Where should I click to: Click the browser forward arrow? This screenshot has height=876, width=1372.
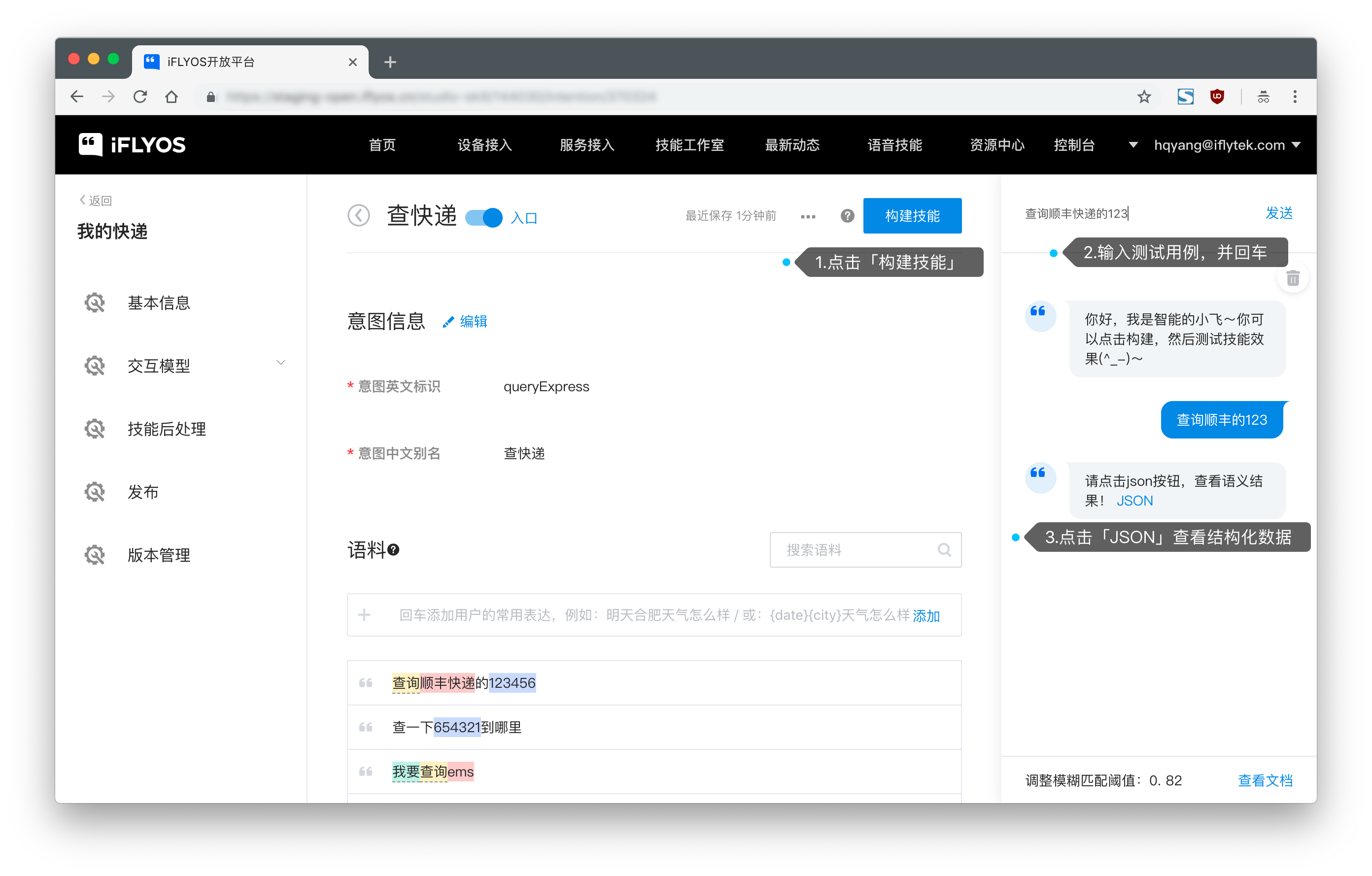pos(108,97)
